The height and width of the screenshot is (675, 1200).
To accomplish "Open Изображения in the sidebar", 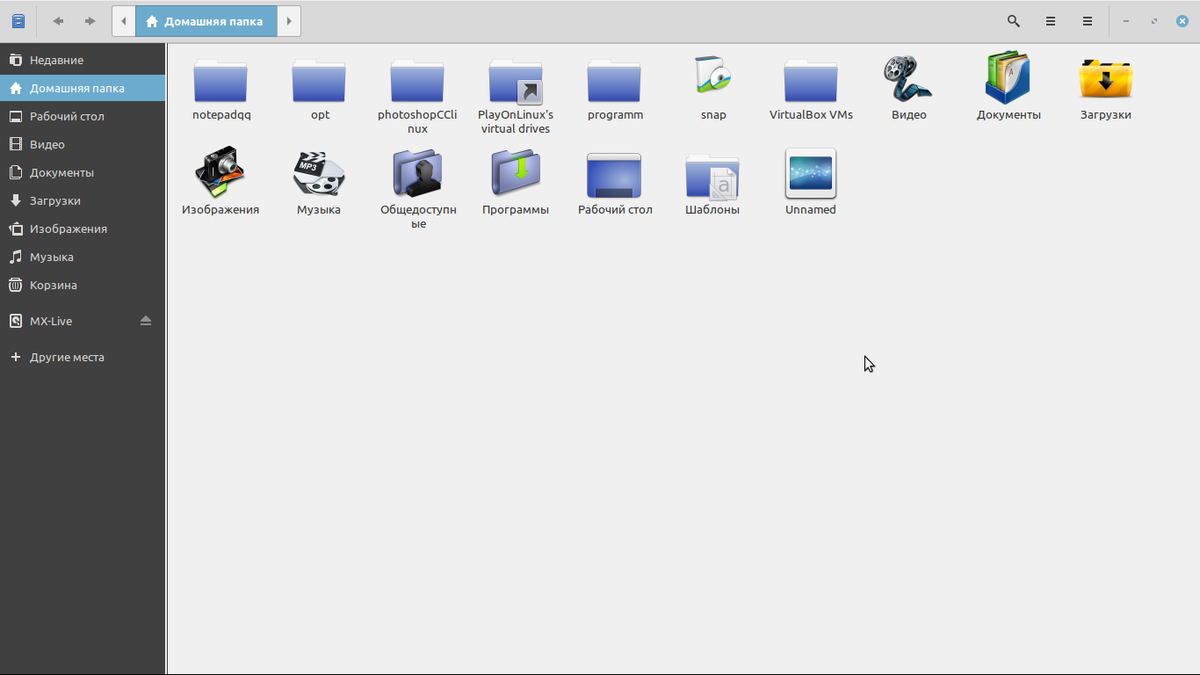I will 83,228.
